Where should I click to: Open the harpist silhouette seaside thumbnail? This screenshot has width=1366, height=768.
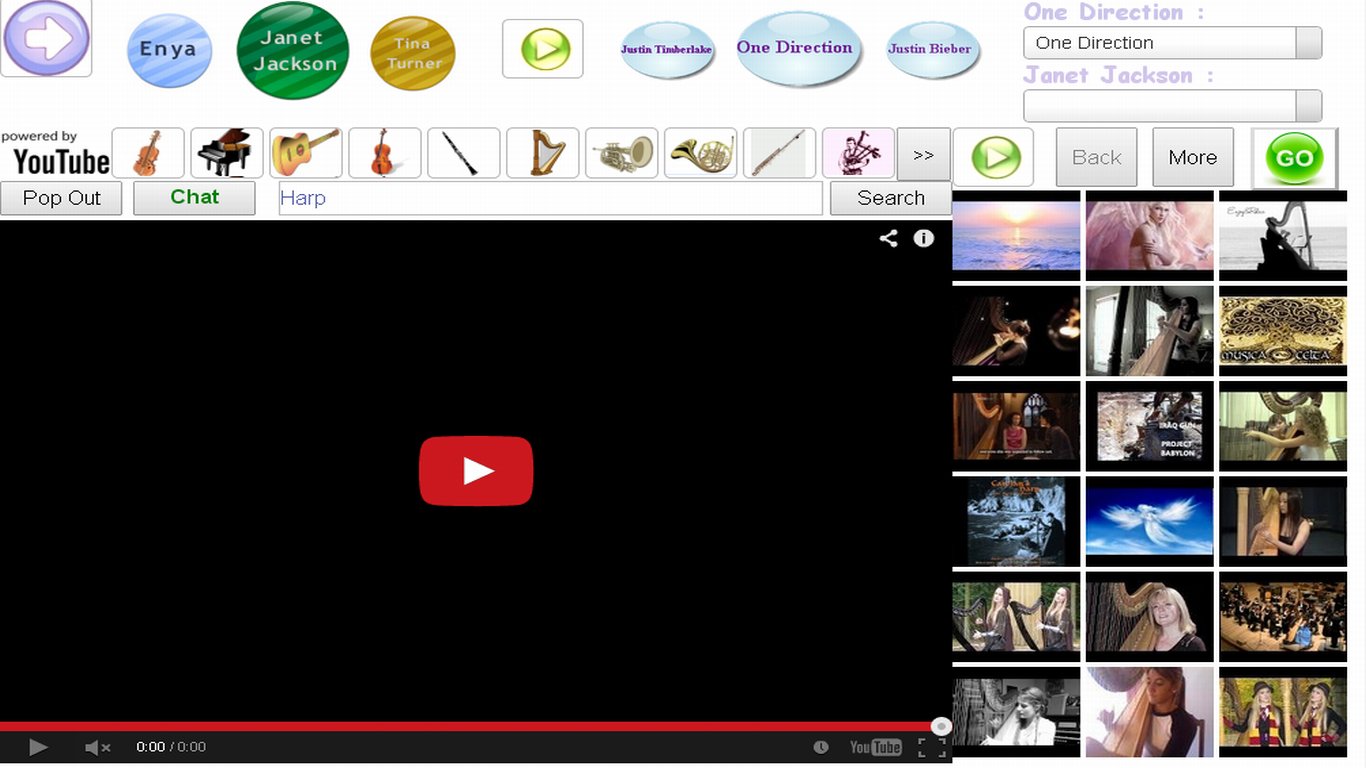(1282, 235)
